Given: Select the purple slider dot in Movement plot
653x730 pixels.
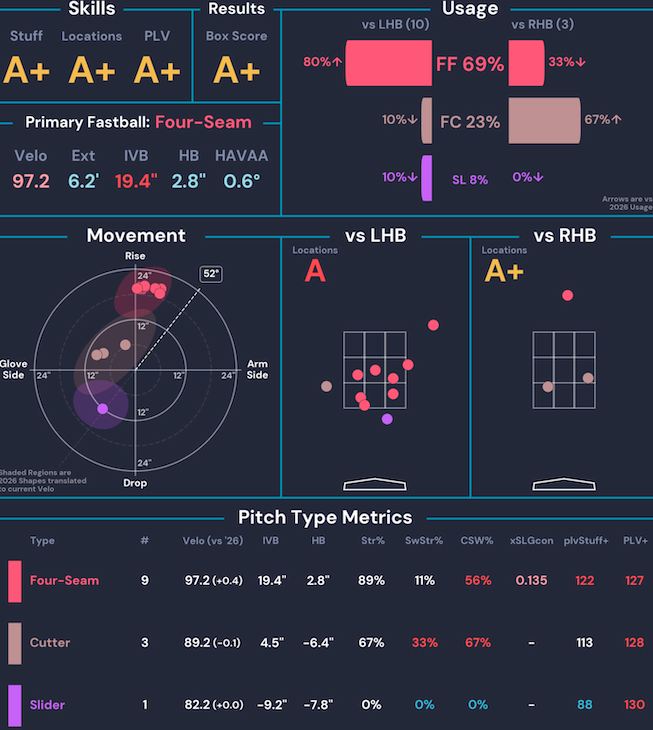Looking at the screenshot, I should 102,408.
